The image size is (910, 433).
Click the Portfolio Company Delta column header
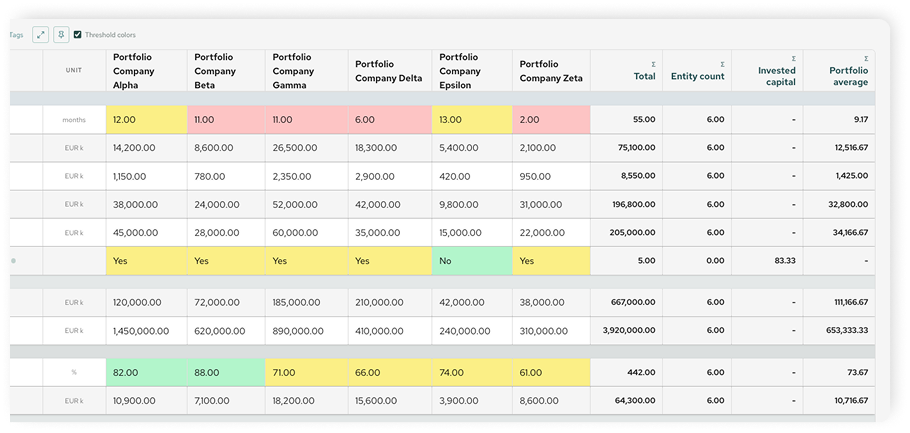click(390, 70)
